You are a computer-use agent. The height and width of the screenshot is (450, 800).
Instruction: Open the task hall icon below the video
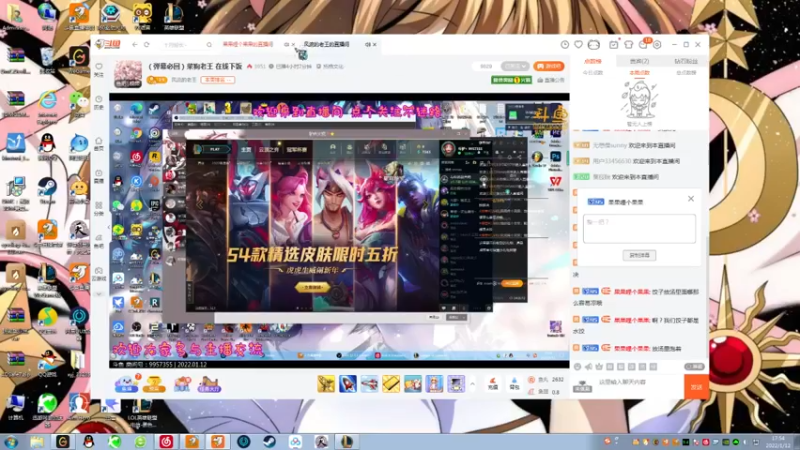tap(209, 384)
